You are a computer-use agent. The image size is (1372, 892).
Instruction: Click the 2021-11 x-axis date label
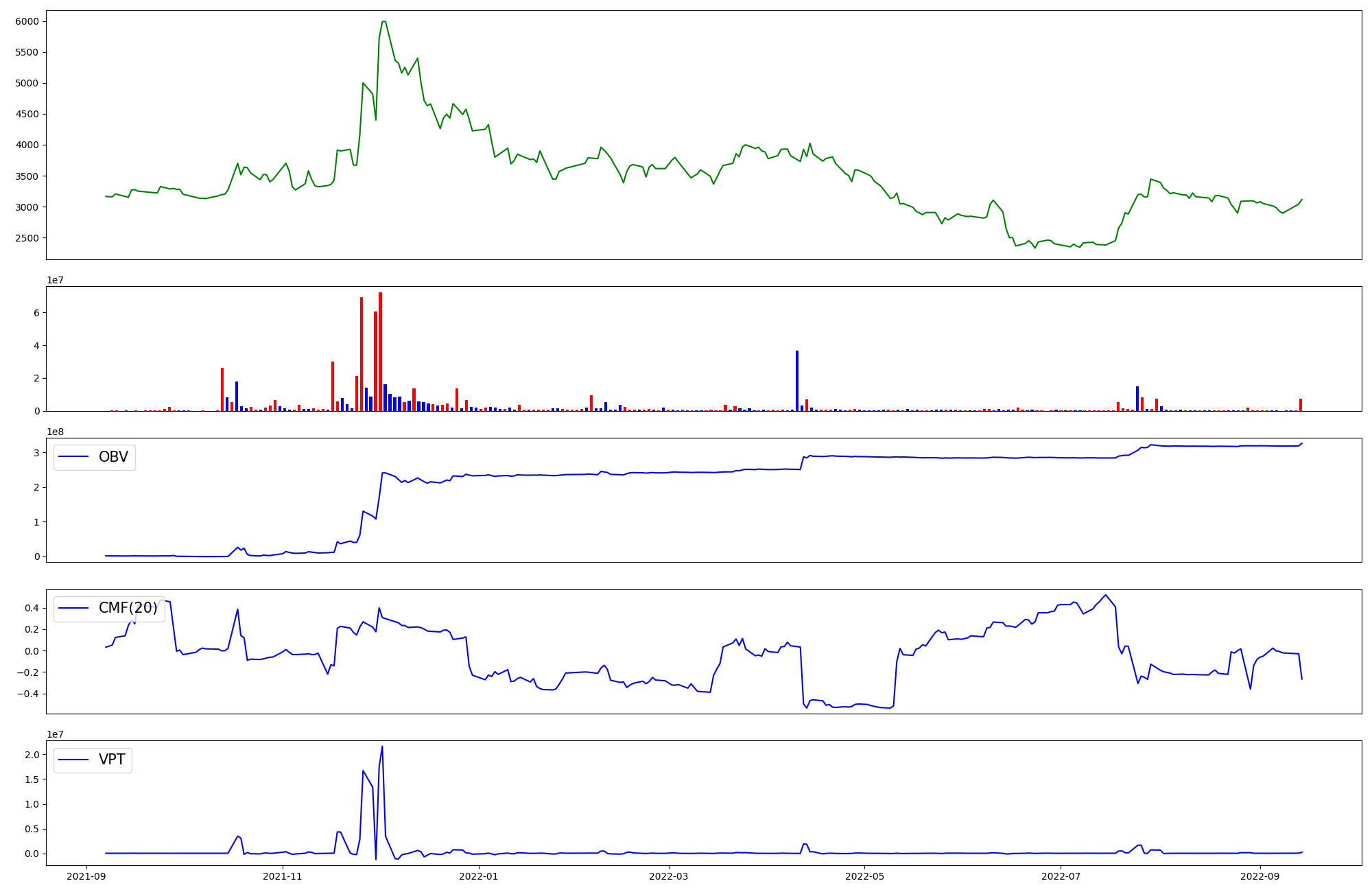coord(283,876)
